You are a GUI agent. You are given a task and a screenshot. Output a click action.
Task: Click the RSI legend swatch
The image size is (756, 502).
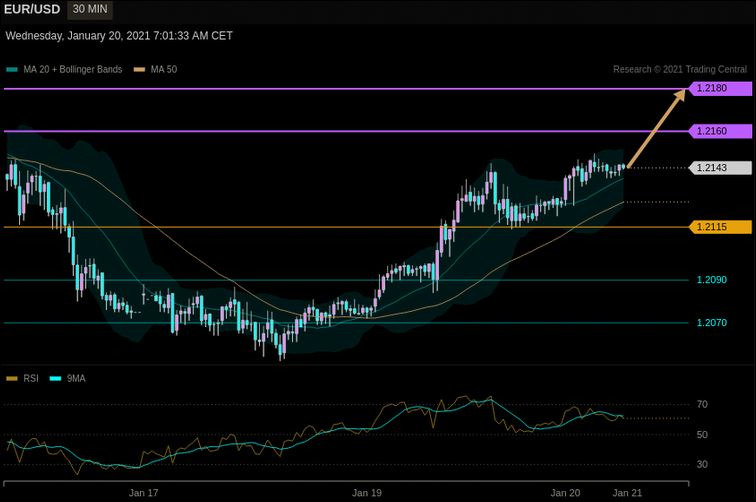click(x=12, y=379)
